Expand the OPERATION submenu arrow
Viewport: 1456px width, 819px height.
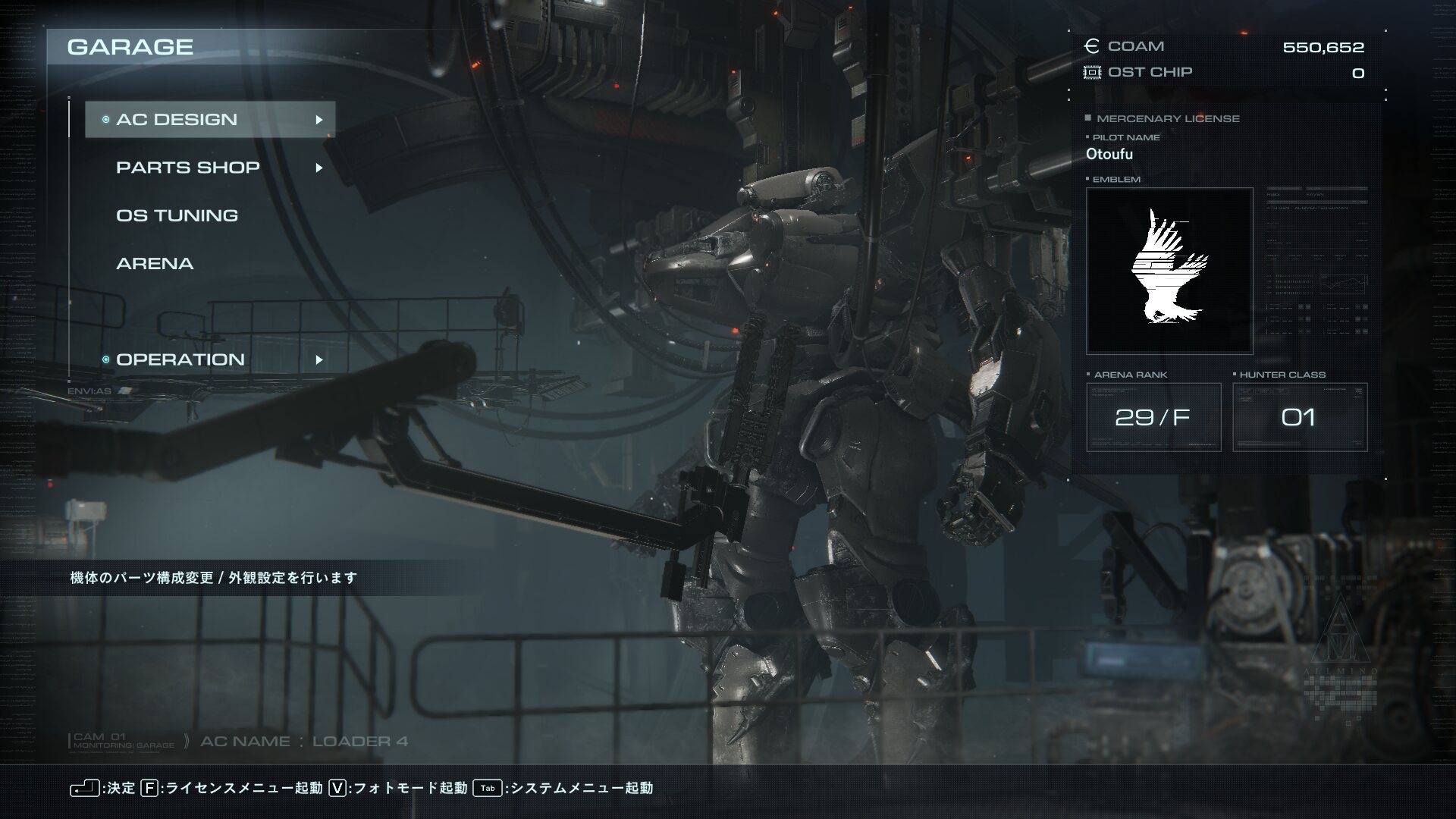pyautogui.click(x=319, y=359)
